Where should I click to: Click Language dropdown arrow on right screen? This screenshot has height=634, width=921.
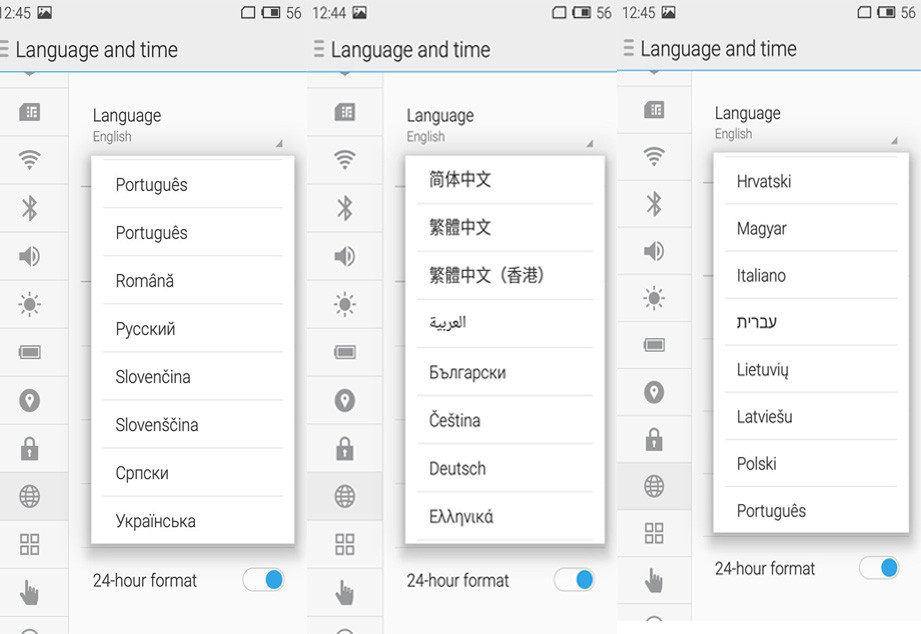tap(896, 142)
